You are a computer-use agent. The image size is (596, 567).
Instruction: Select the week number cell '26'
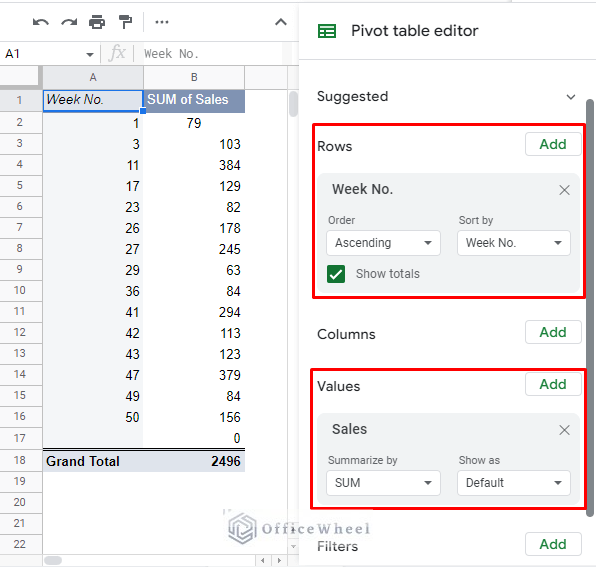(x=93, y=228)
